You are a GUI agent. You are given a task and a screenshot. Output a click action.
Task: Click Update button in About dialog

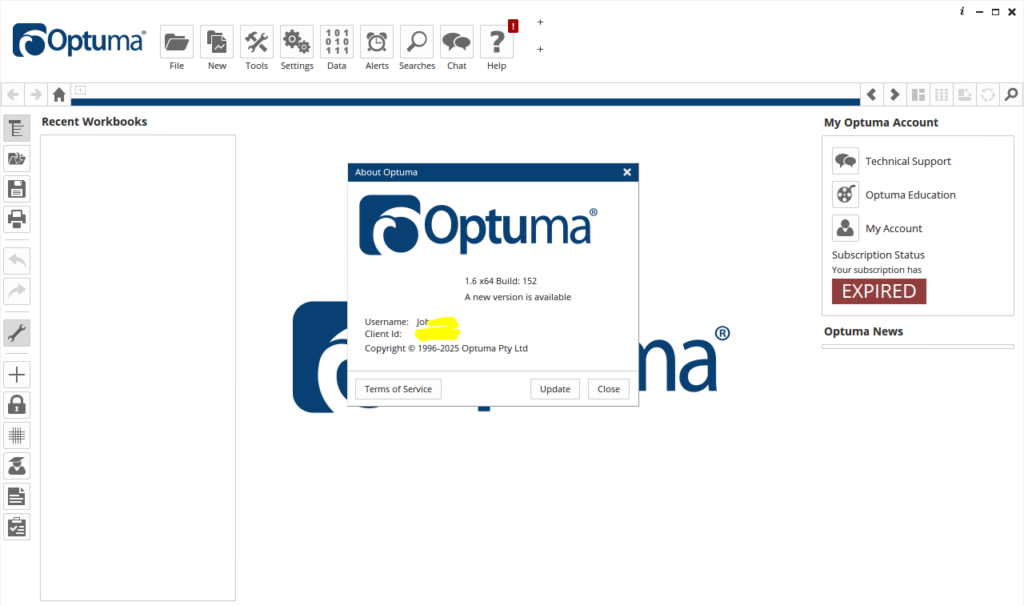click(x=555, y=389)
